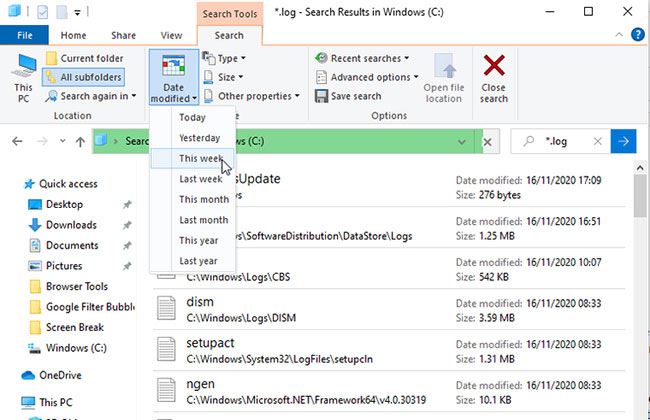Select Windows (C:) in the navigation pane
Viewport: 650px width, 420px height.
(67, 348)
